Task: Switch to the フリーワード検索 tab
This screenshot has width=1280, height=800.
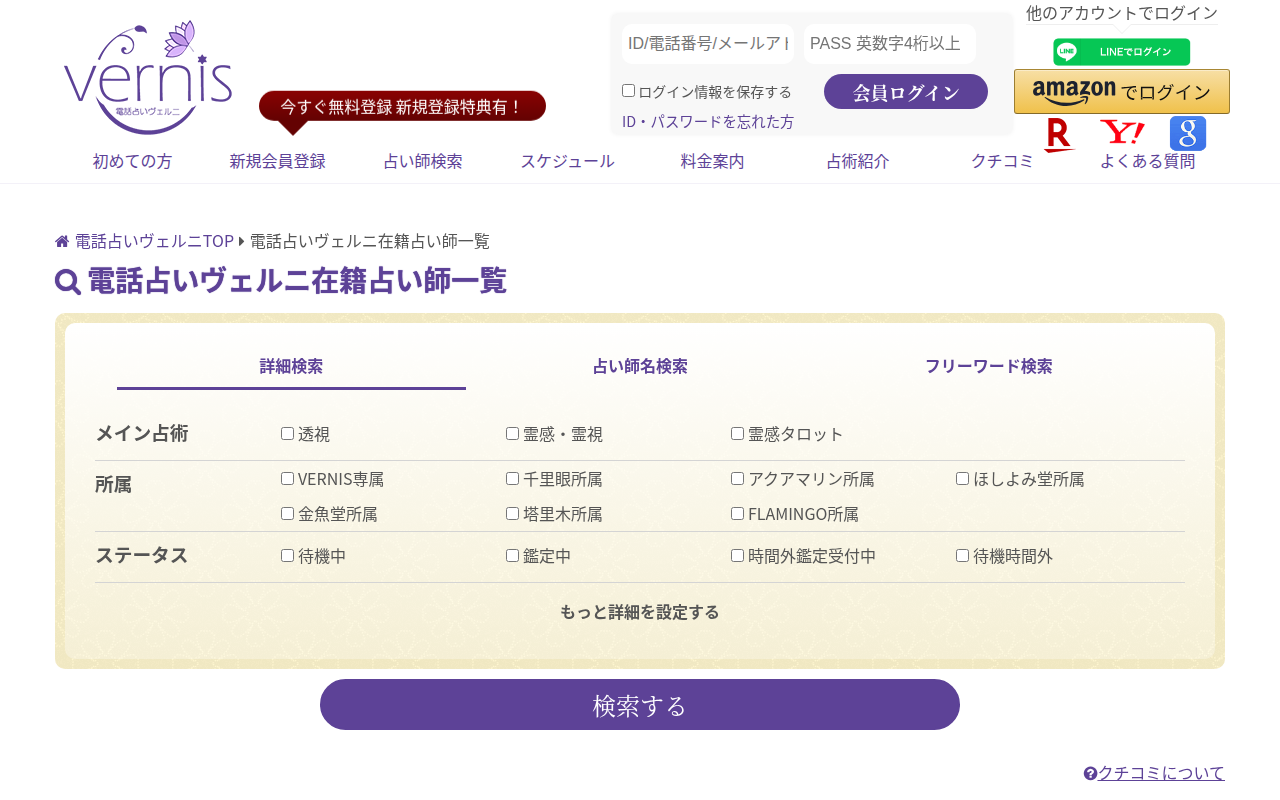Action: pos(988,366)
